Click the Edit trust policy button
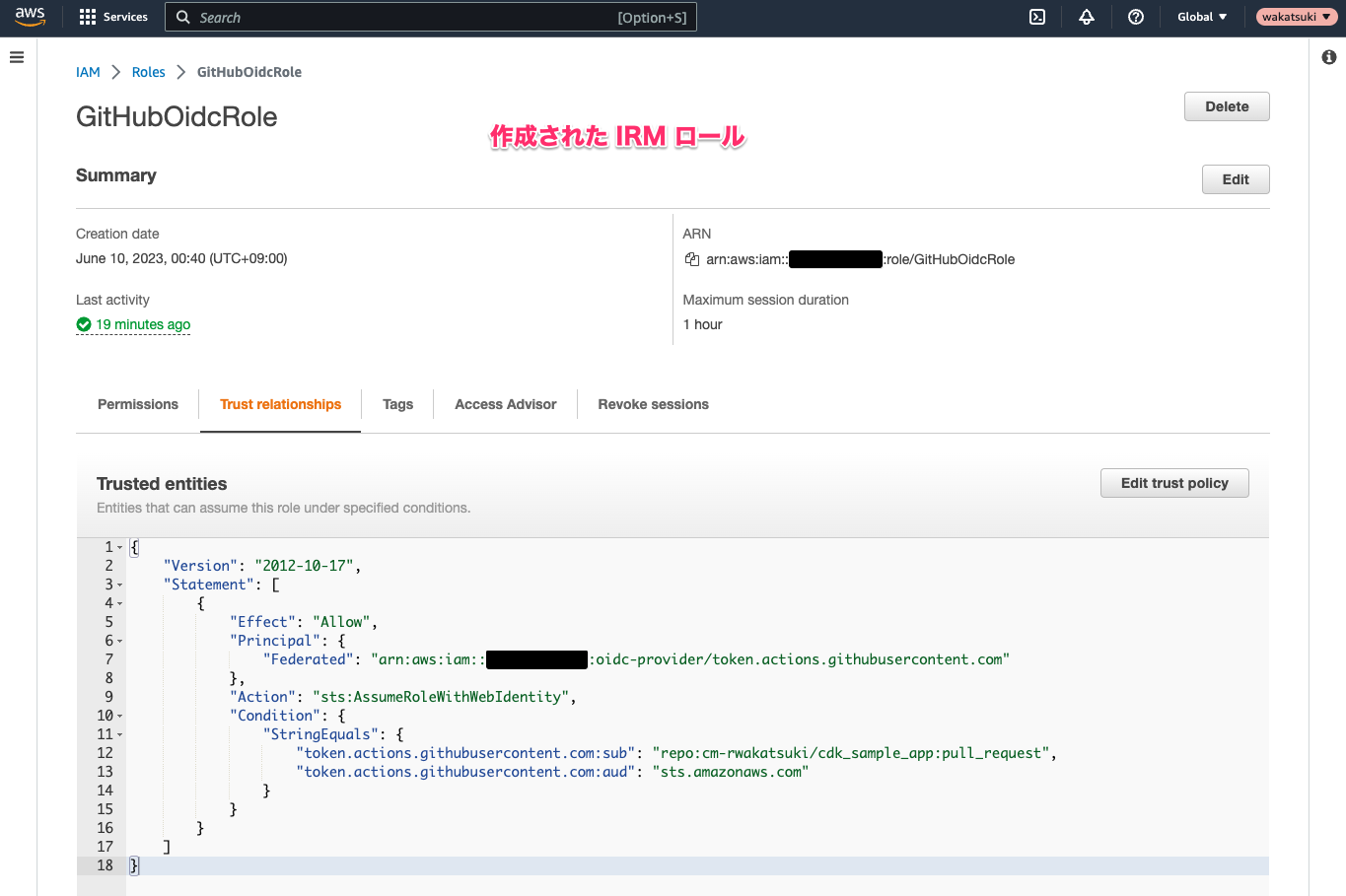 1174,483
